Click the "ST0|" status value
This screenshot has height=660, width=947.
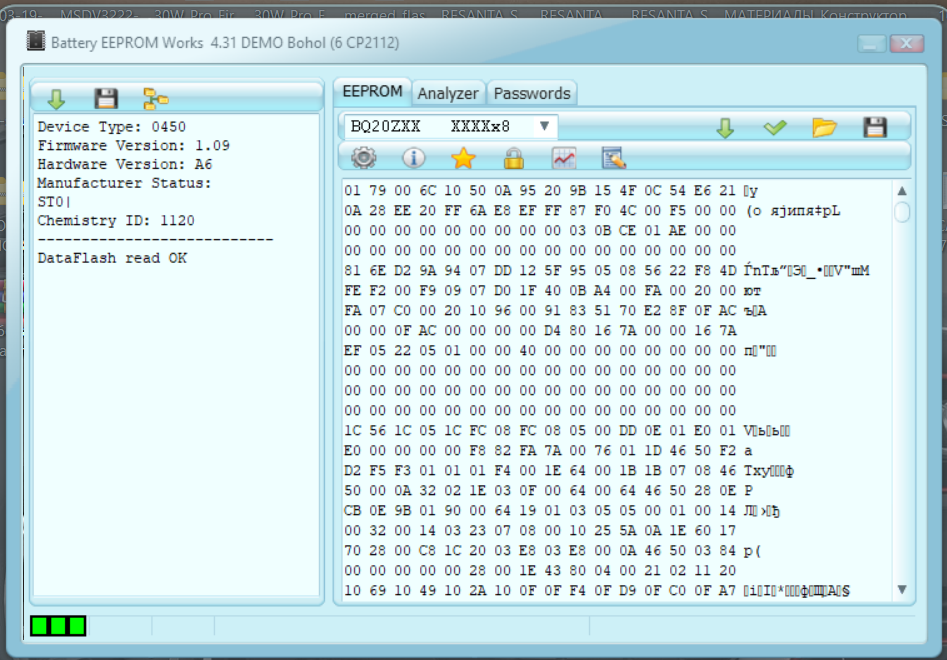(x=54, y=202)
